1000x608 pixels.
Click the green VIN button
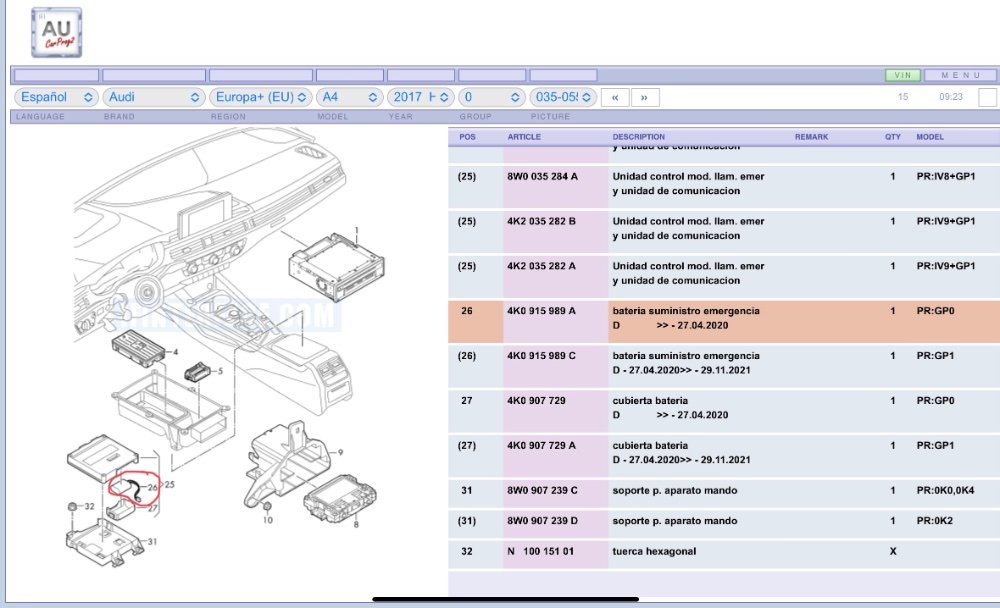902,75
